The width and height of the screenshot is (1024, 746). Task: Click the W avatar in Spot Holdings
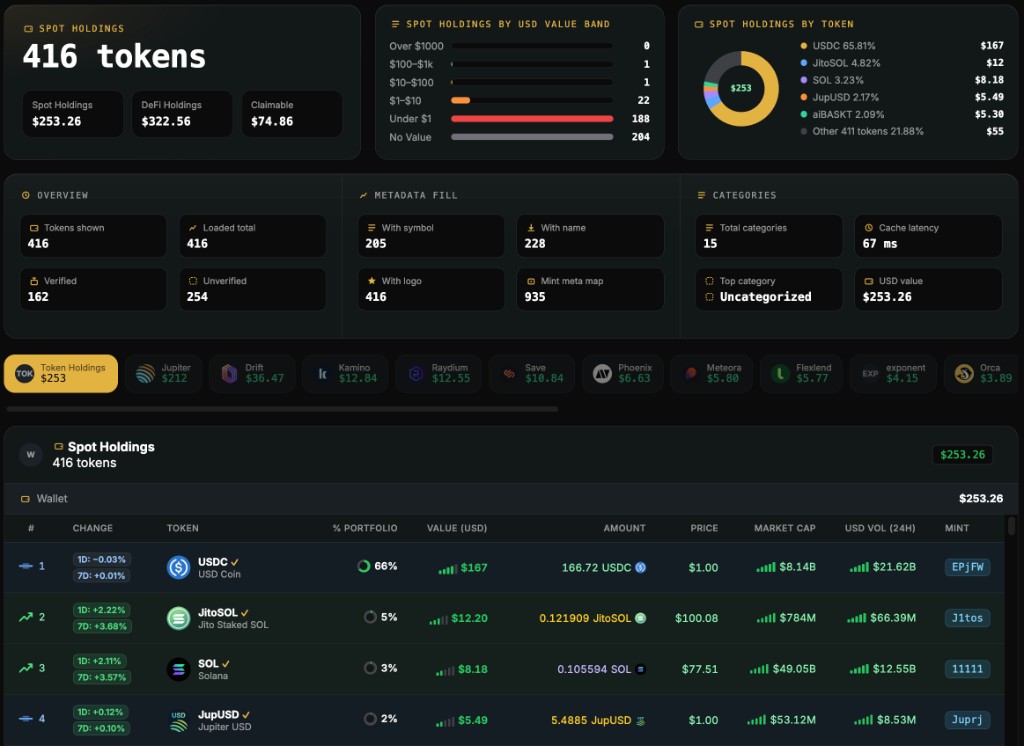click(x=31, y=455)
